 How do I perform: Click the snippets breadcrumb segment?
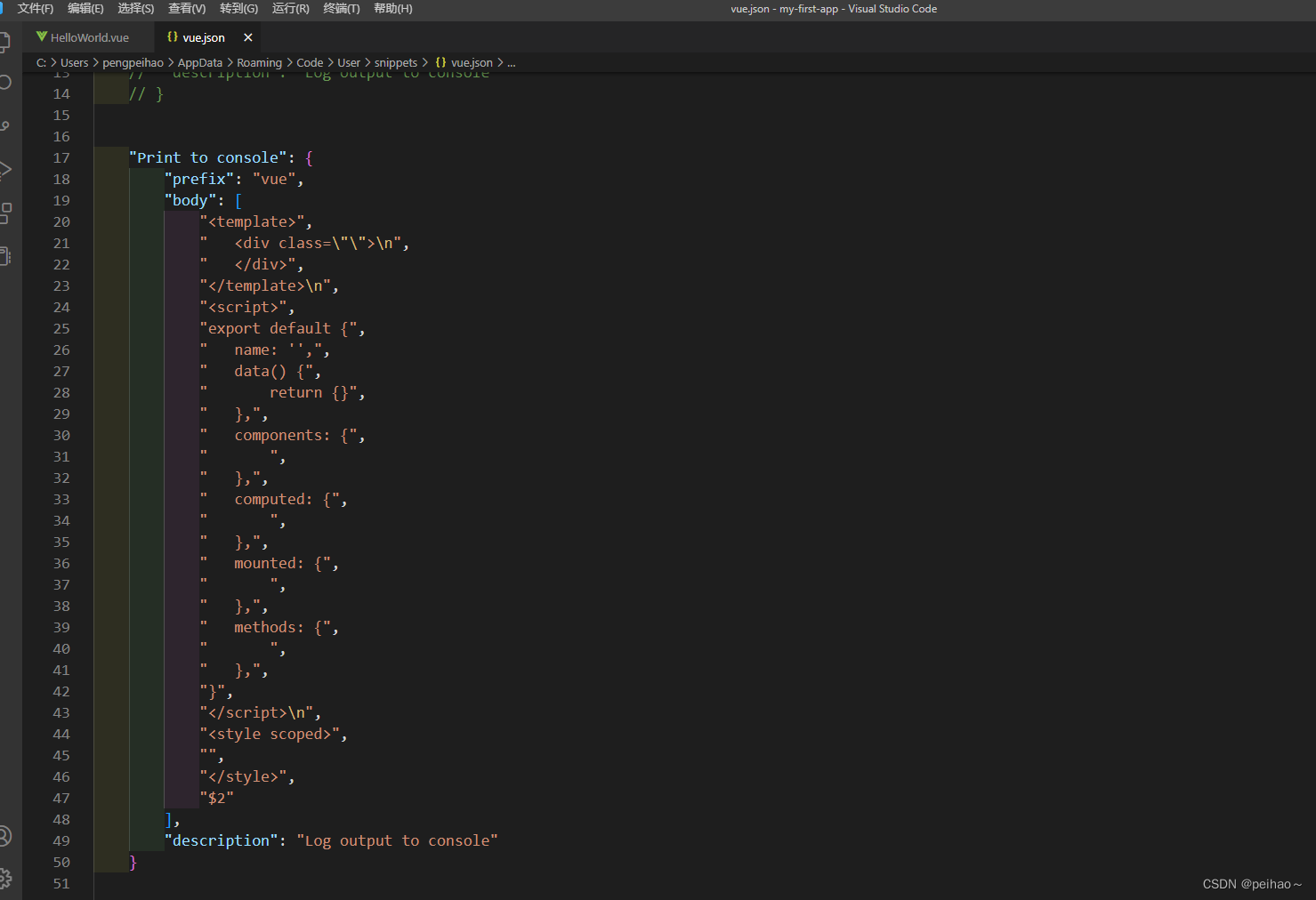coord(396,62)
